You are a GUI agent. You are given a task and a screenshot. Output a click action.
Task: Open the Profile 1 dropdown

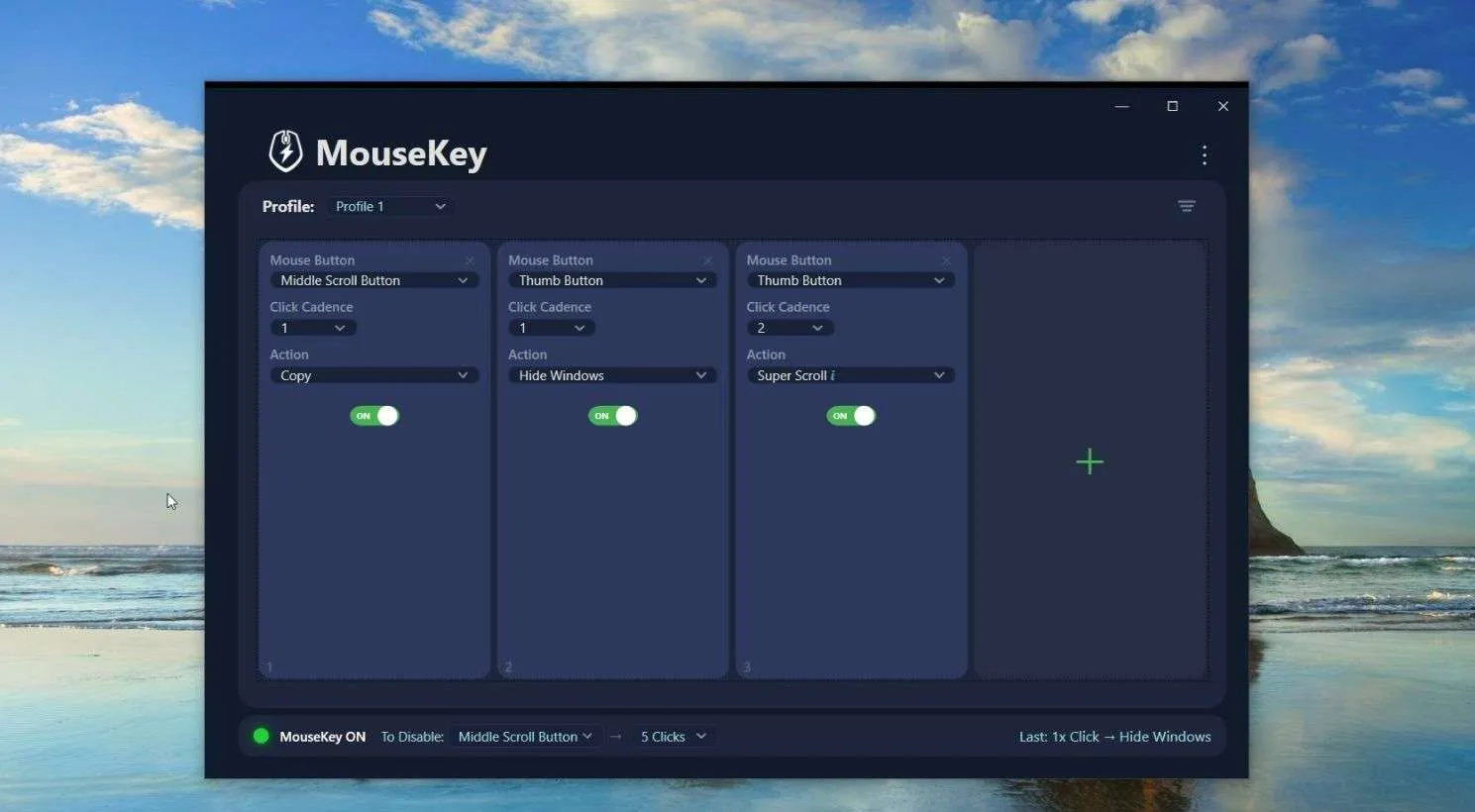(x=390, y=206)
